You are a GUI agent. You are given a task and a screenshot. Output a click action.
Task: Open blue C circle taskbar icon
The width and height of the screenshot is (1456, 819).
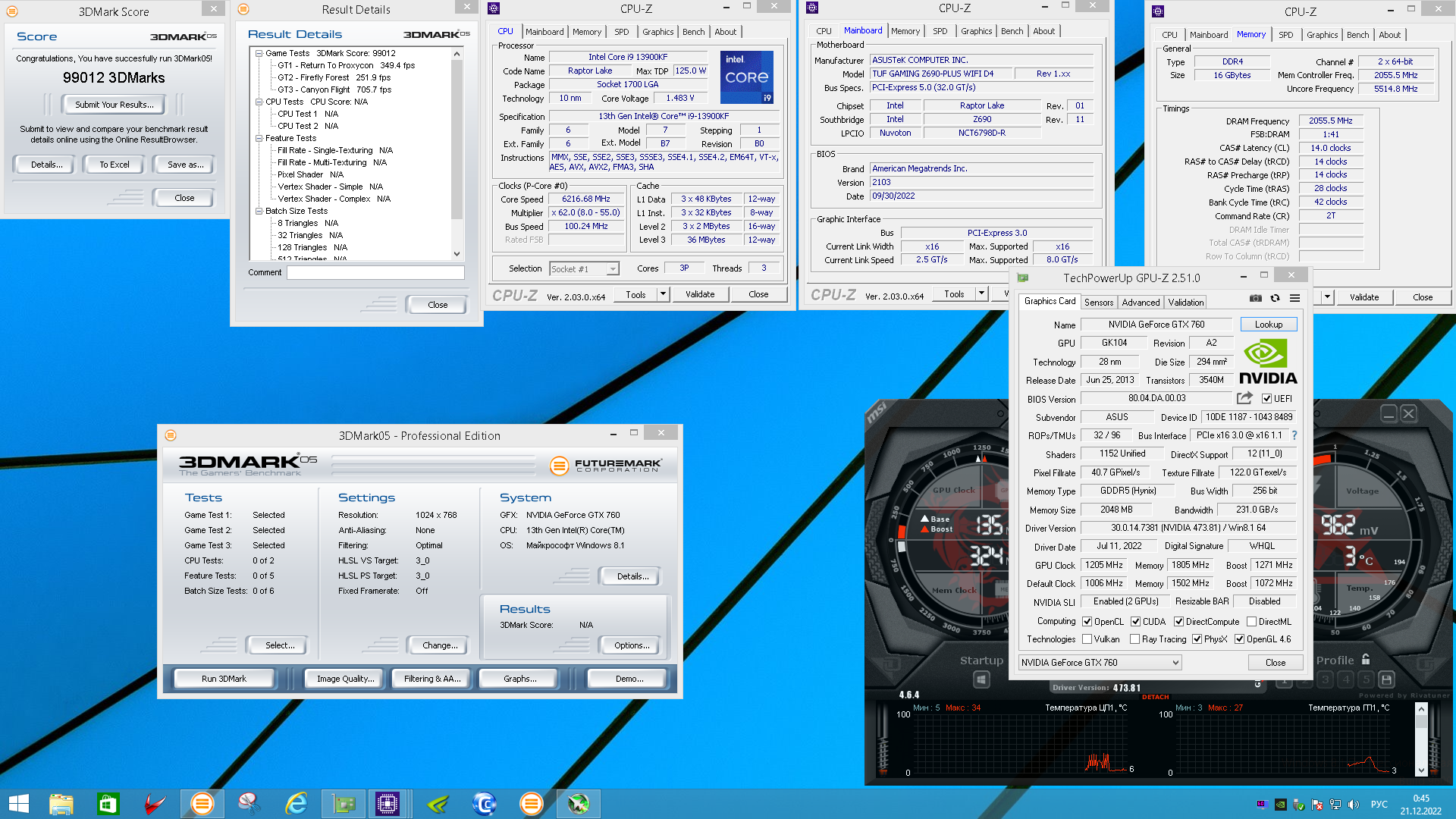(485, 804)
